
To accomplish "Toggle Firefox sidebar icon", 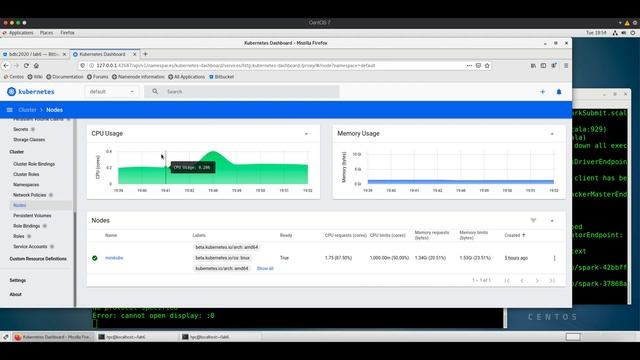I will coord(543,65).
